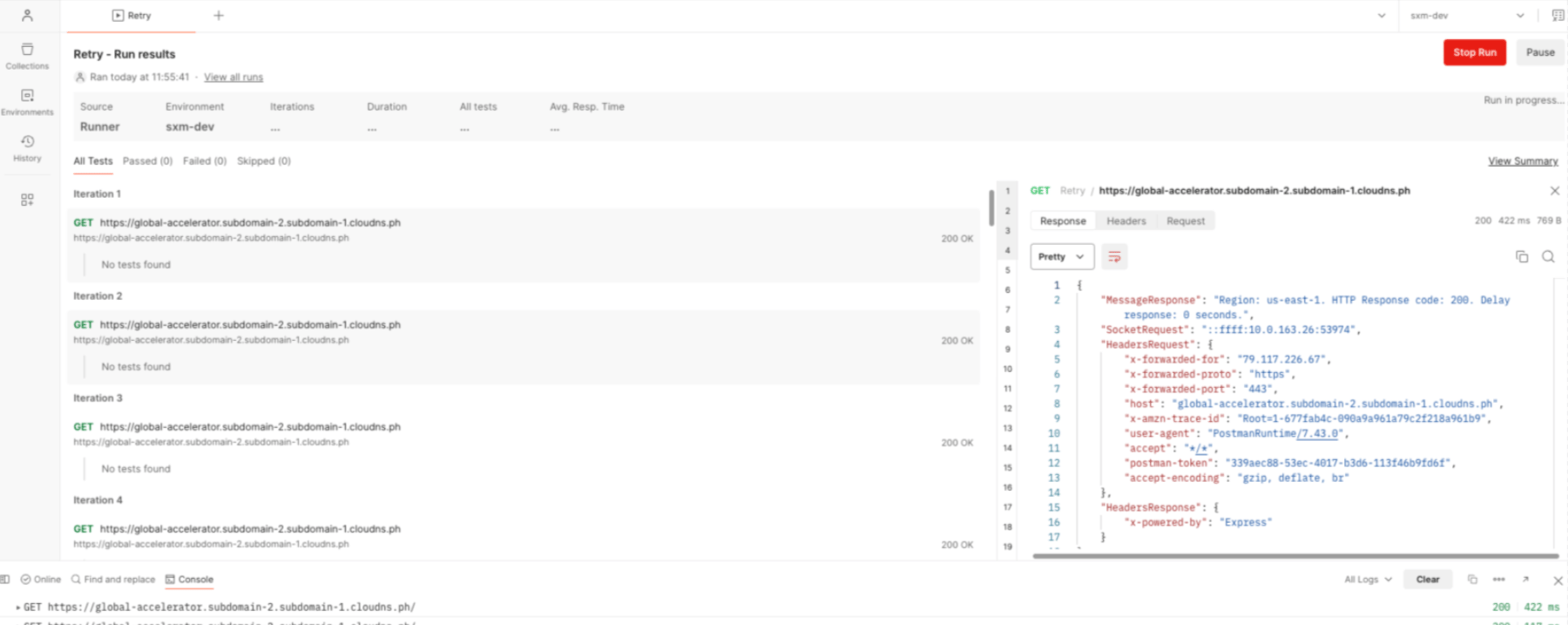Image resolution: width=1568 pixels, height=625 pixels.
Task: Click the response body horizontal scrollbar
Action: [x=1295, y=555]
